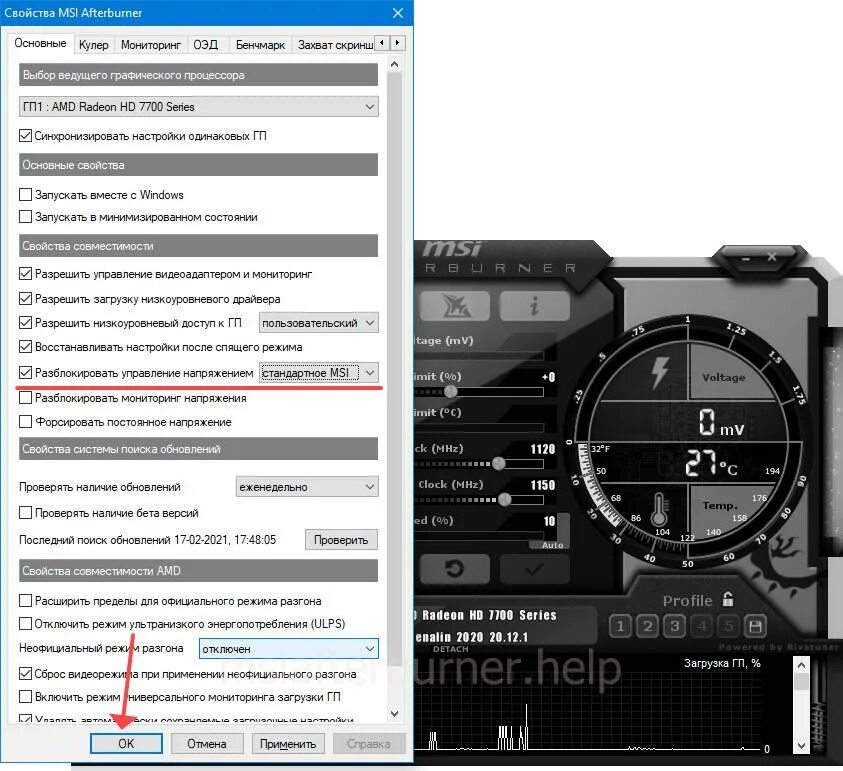Apply settings with the checkmark button
The image size is (843, 771).
534,568
